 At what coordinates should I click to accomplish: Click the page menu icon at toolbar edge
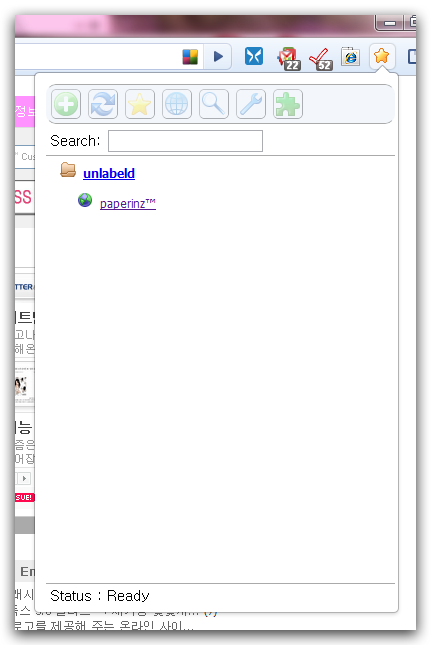[412, 56]
